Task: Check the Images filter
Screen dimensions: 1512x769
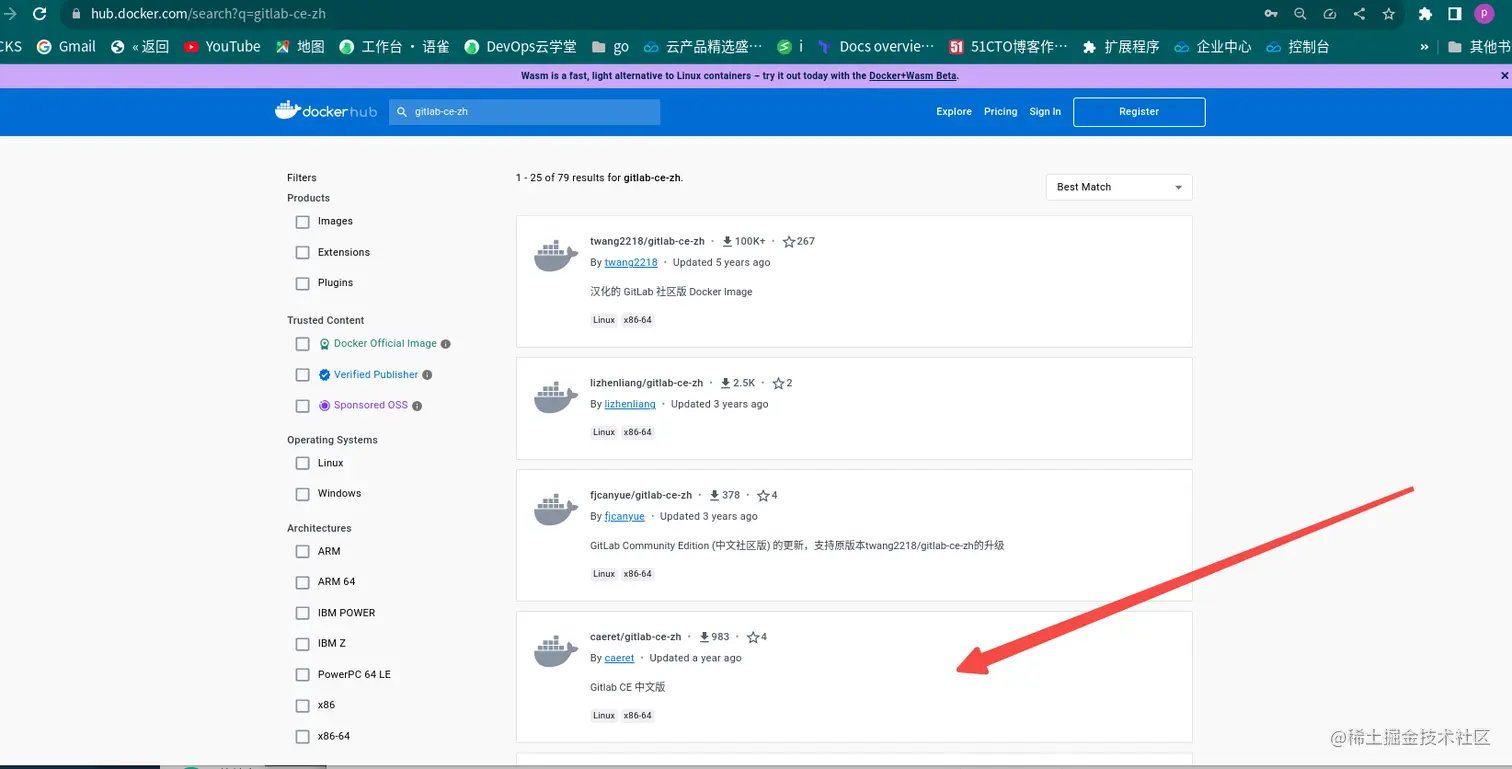Action: [302, 222]
